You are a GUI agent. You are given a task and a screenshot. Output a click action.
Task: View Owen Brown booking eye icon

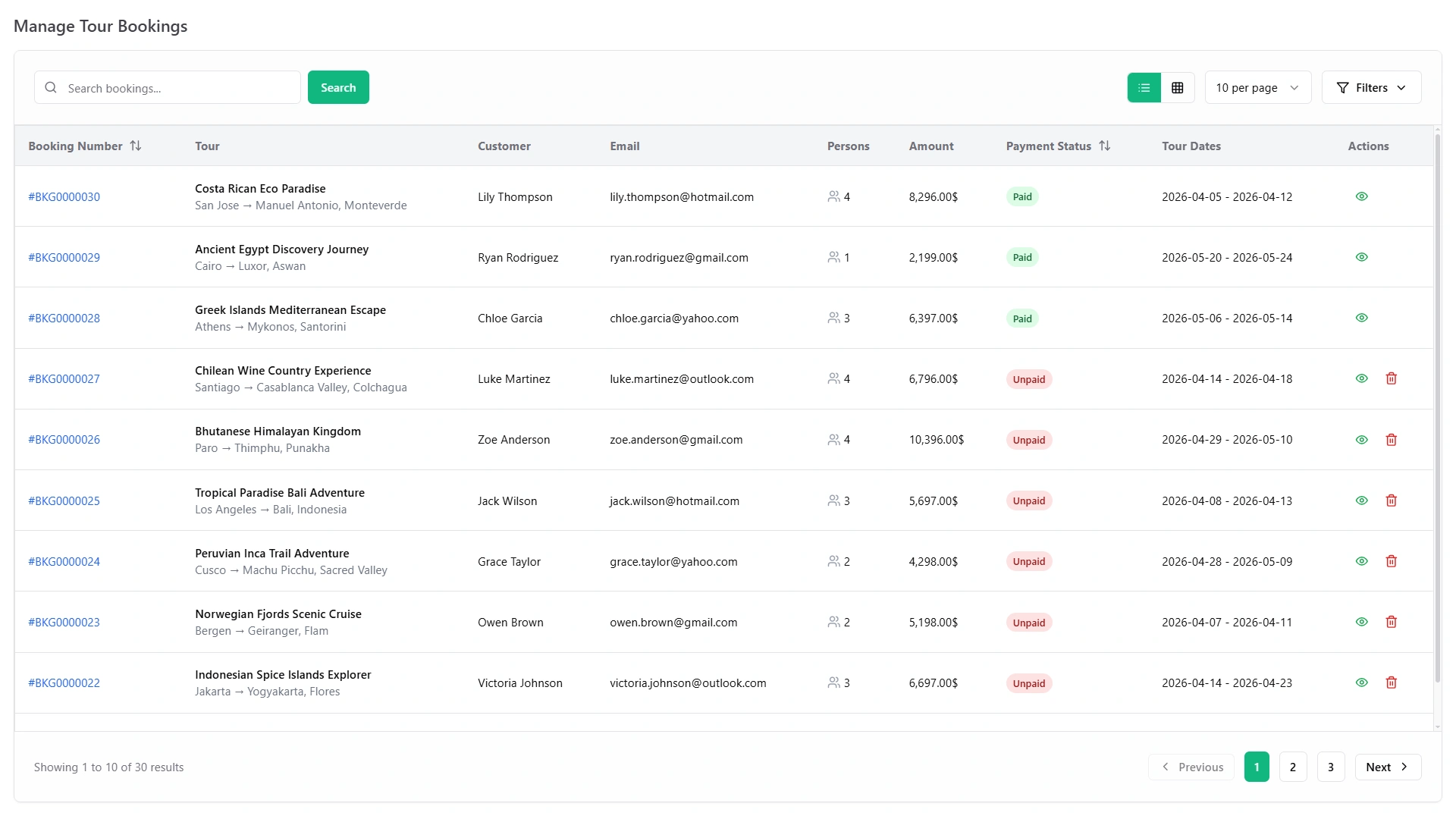1361,622
